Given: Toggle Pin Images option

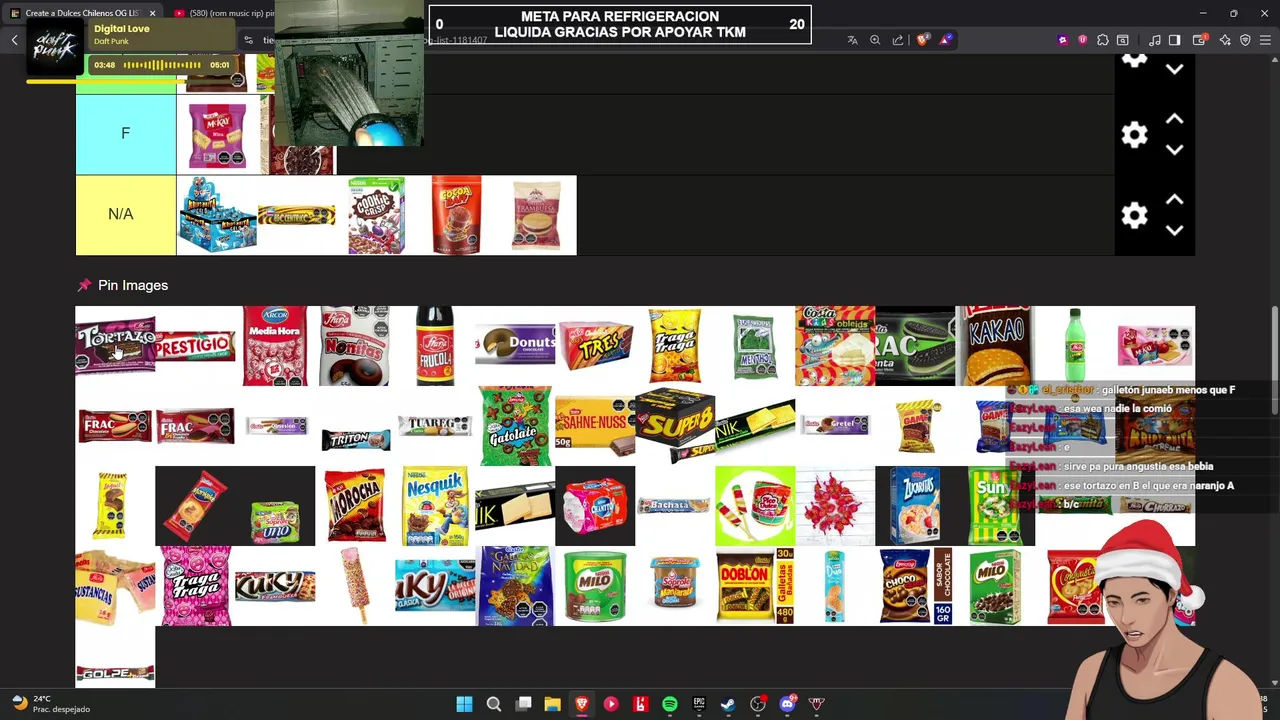Looking at the screenshot, I should 122,285.
